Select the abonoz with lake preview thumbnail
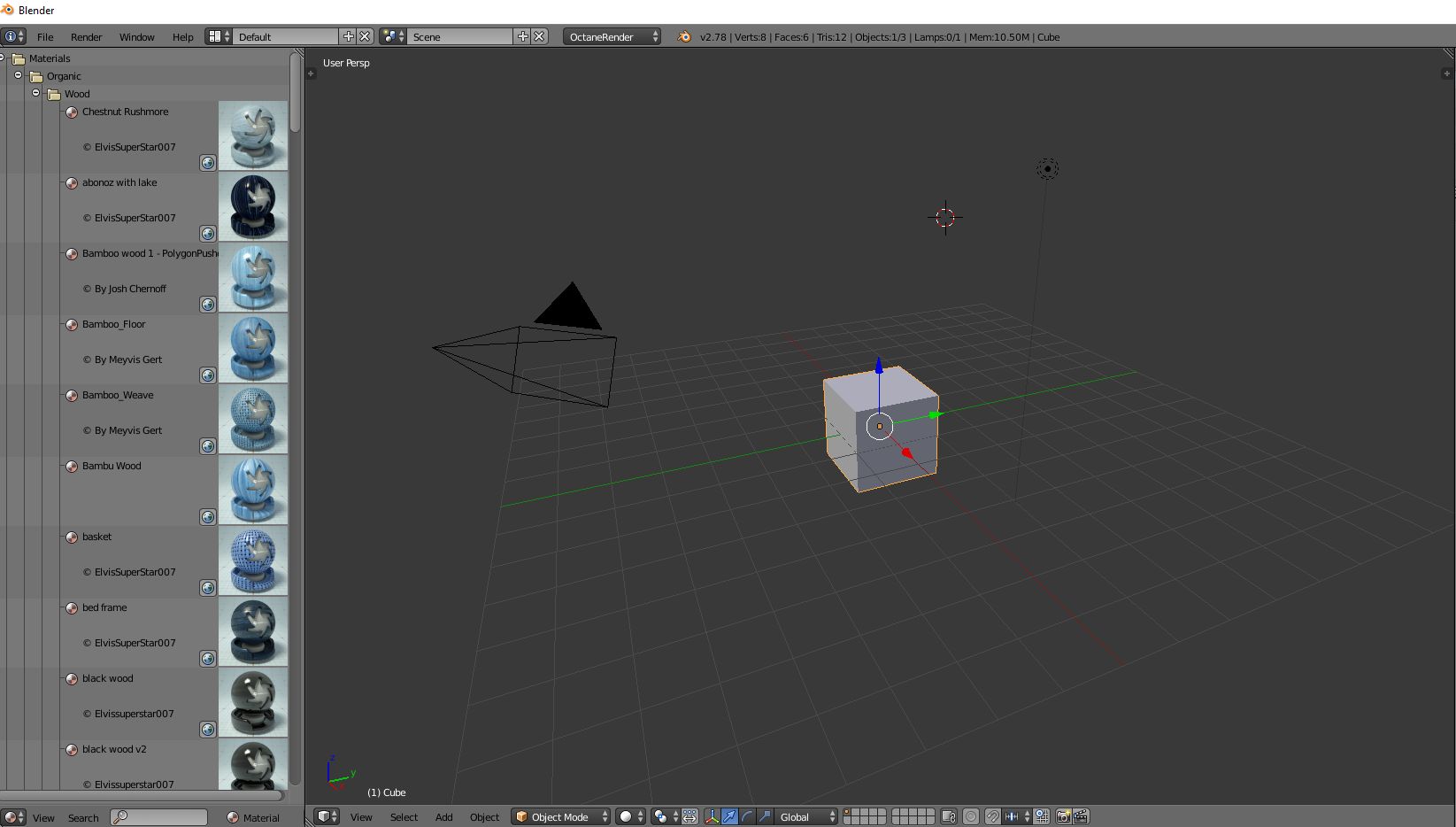 coord(253,206)
